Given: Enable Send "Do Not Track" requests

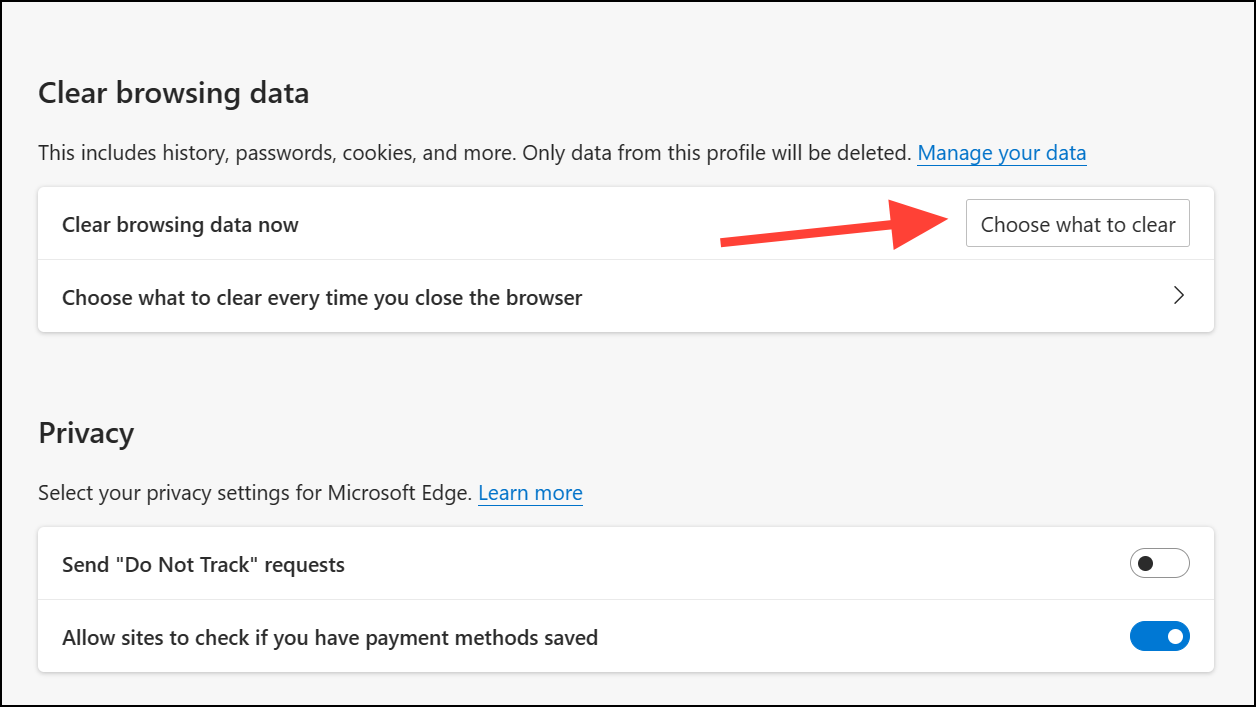Looking at the screenshot, I should click(x=1159, y=563).
